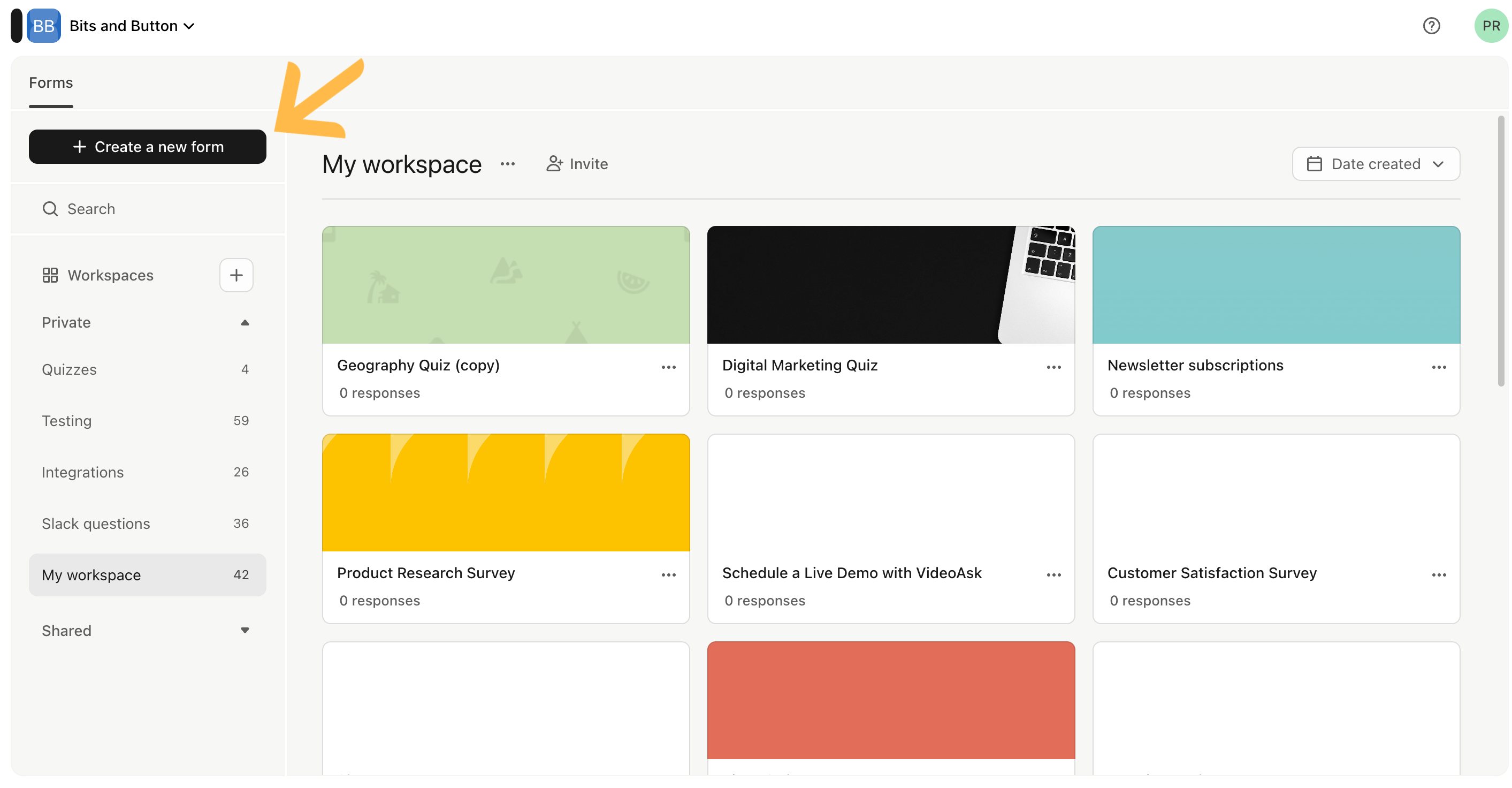Open the Date created sort dropdown
This screenshot has width=1512, height=788.
coord(1376,164)
